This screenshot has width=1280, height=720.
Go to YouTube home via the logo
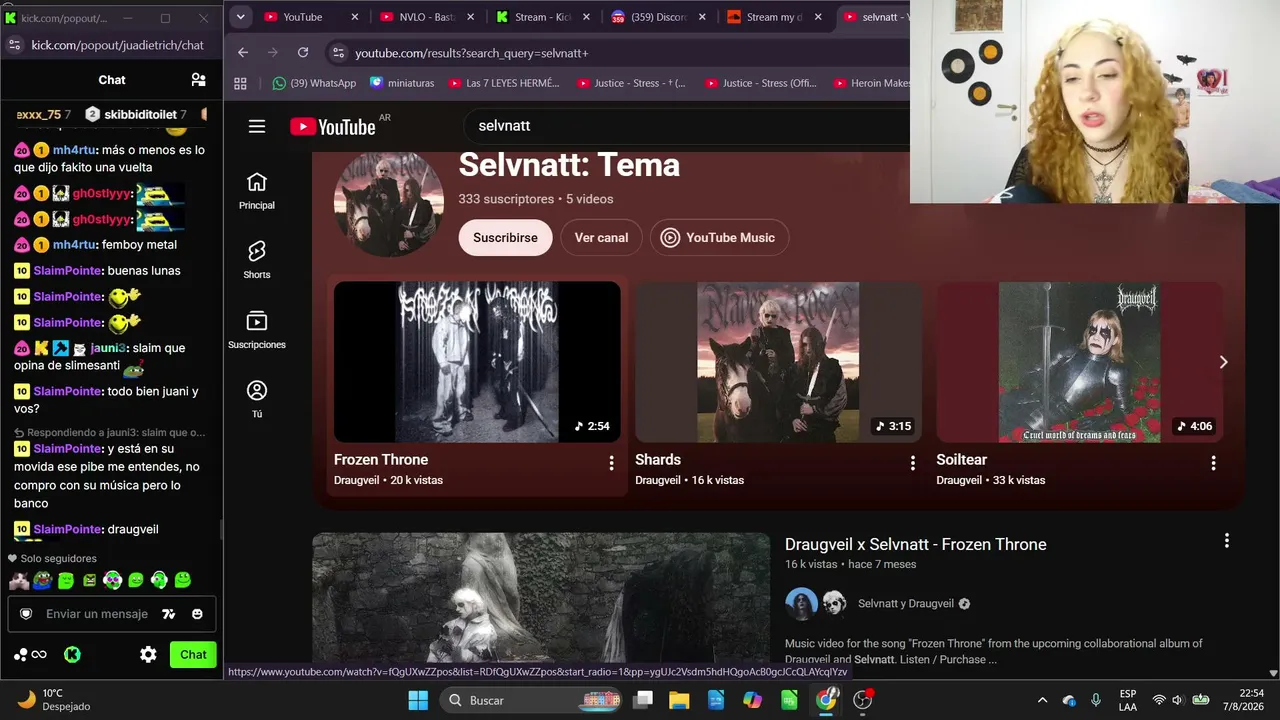333,126
